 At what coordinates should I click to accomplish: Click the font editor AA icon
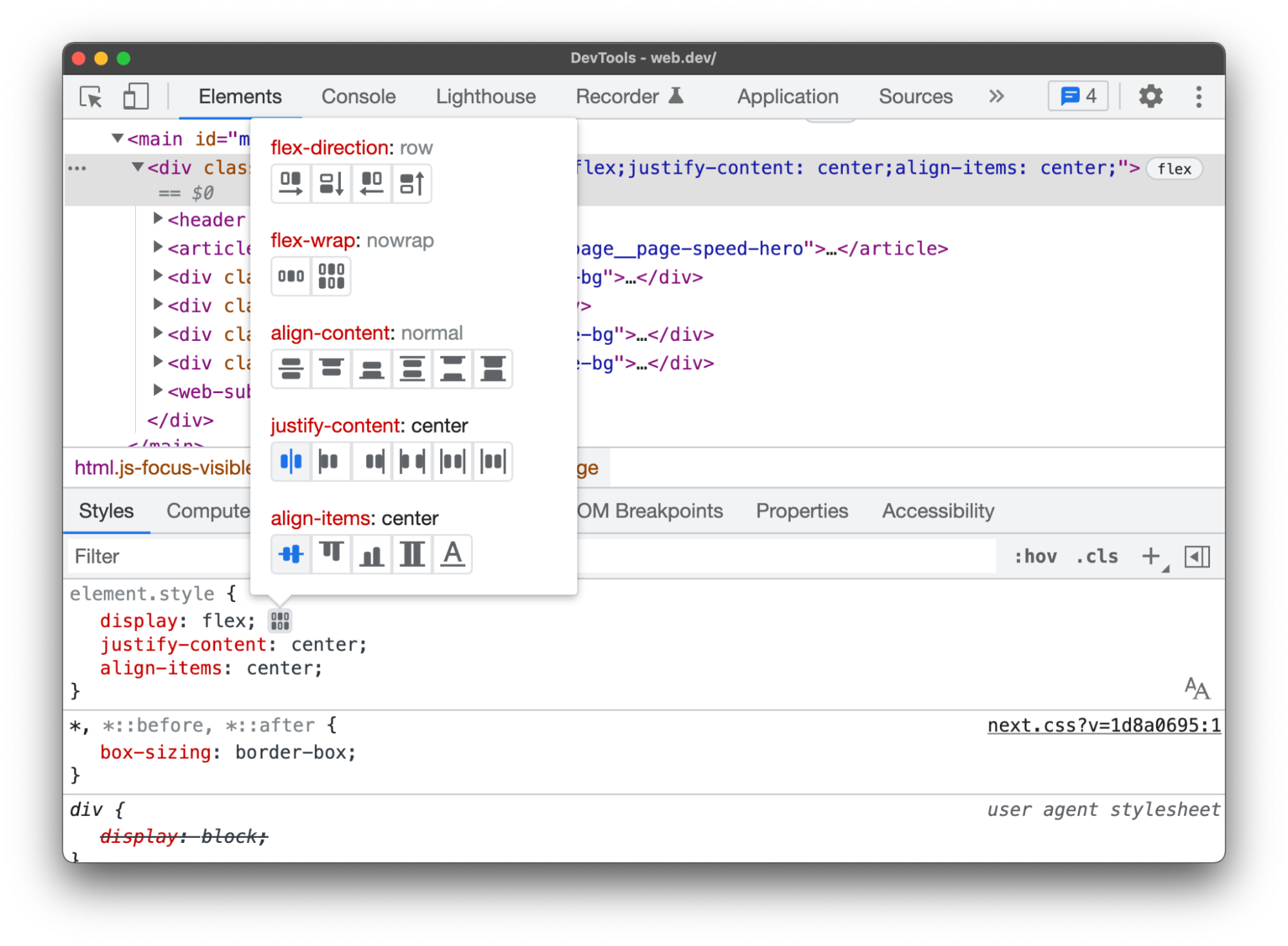pos(1197,688)
